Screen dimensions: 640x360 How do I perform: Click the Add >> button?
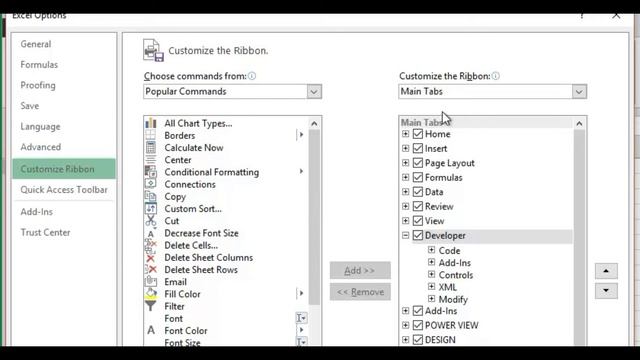coord(360,270)
